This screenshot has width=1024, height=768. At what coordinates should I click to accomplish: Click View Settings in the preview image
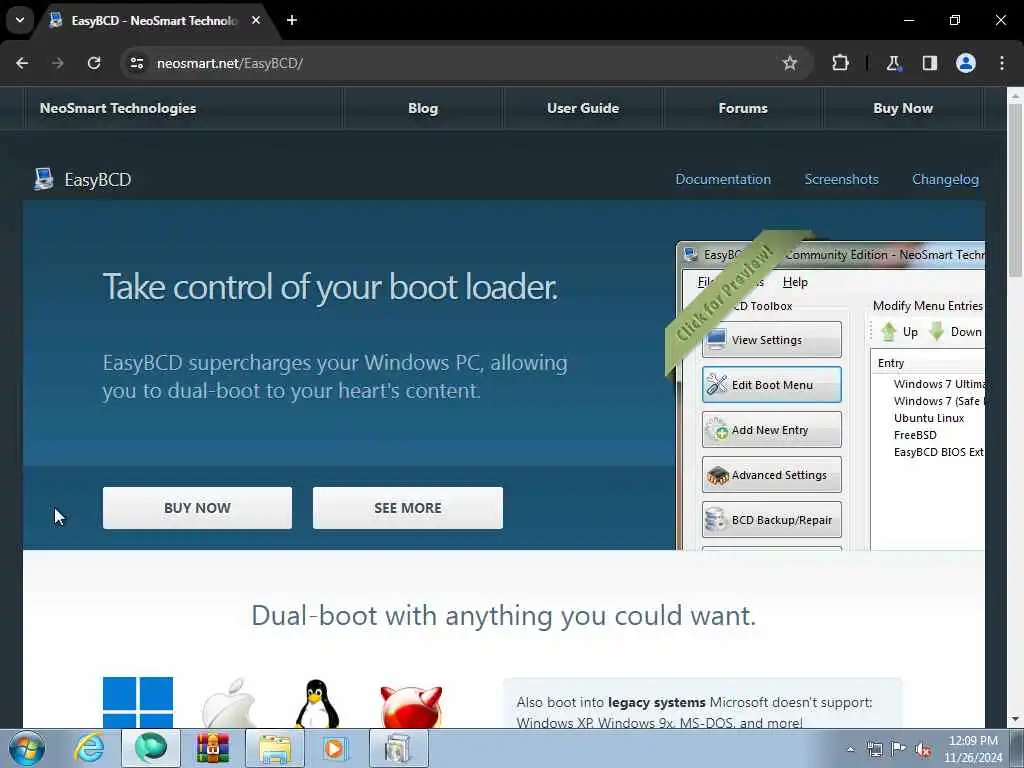pos(771,340)
